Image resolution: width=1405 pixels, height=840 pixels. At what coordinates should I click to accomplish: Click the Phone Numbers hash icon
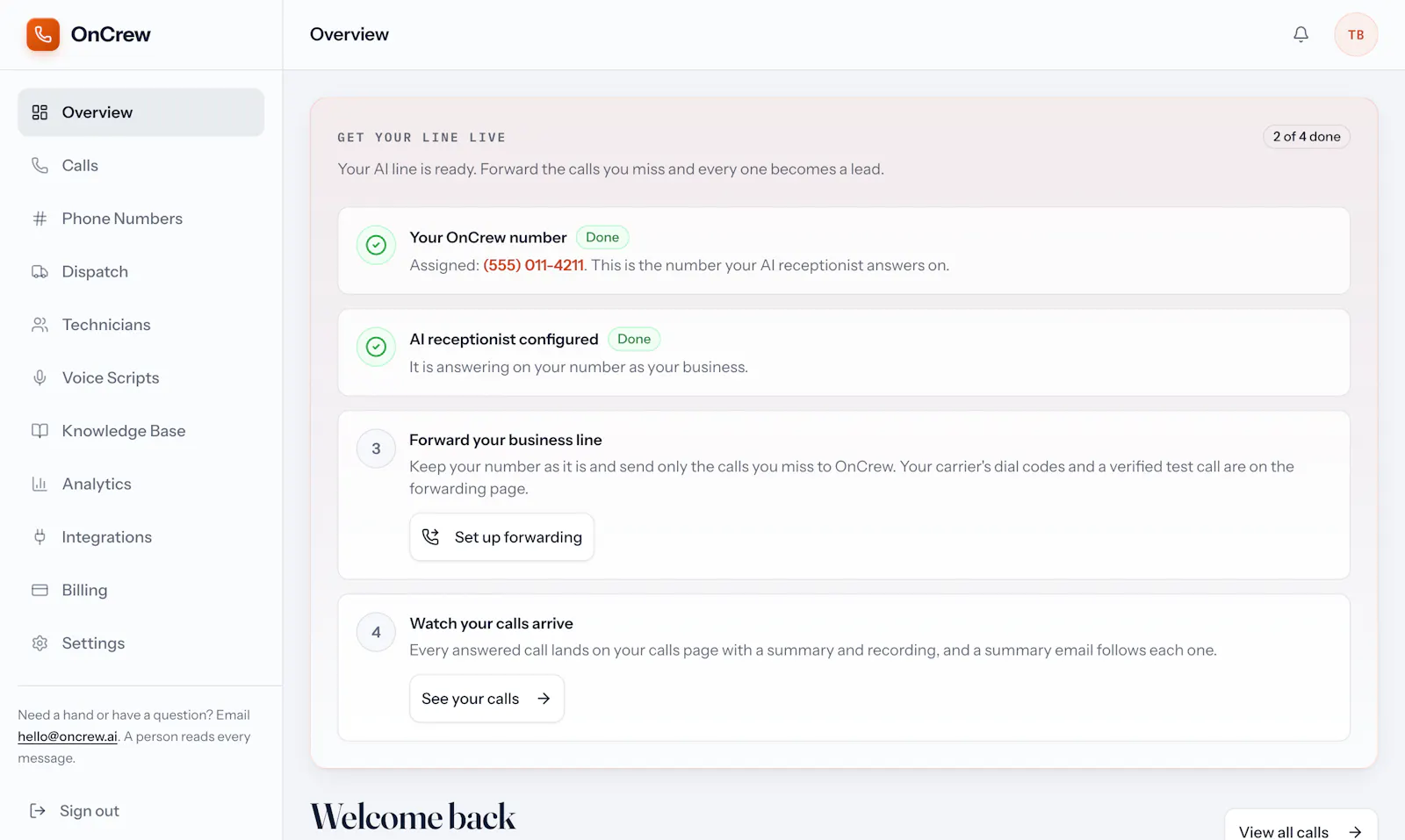(x=40, y=219)
